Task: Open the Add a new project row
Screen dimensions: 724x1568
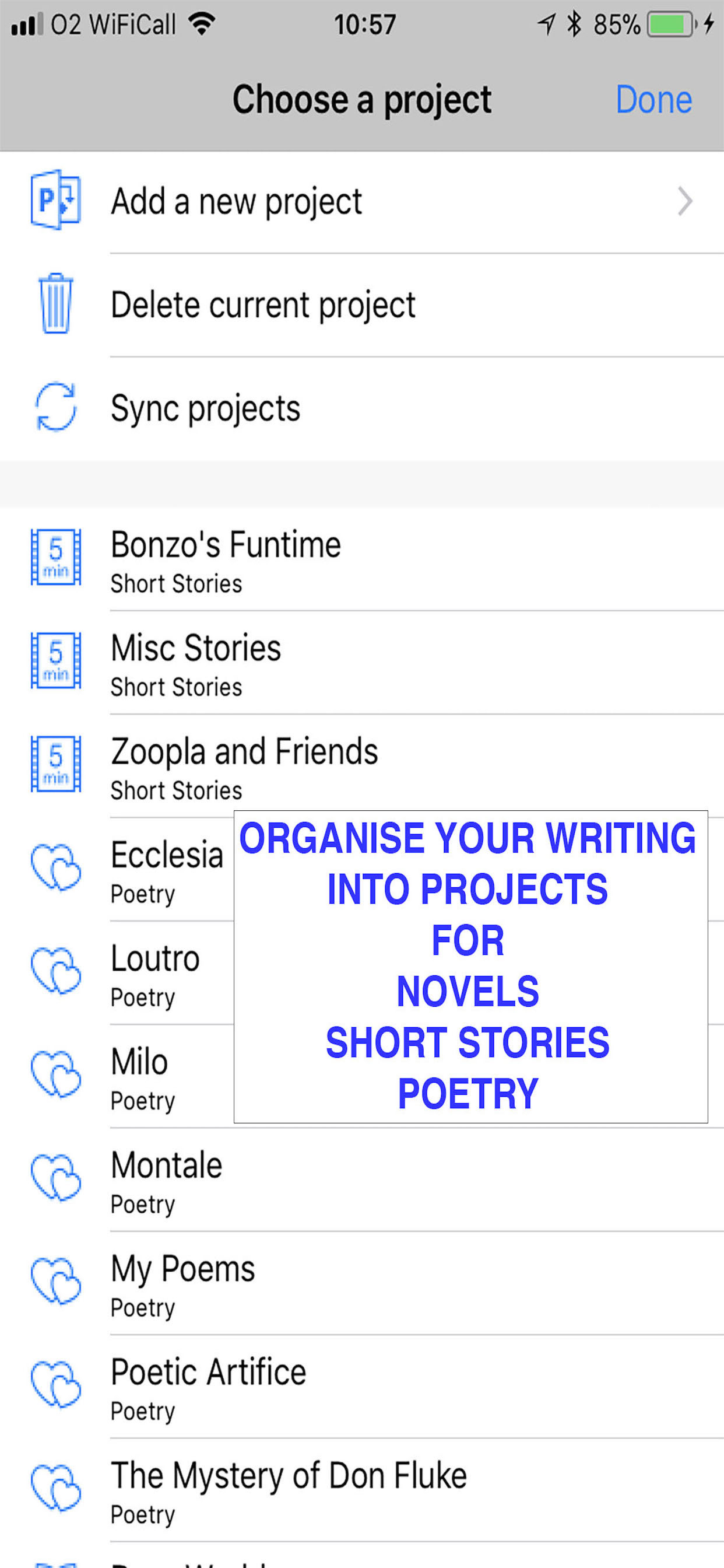Action: 362,201
